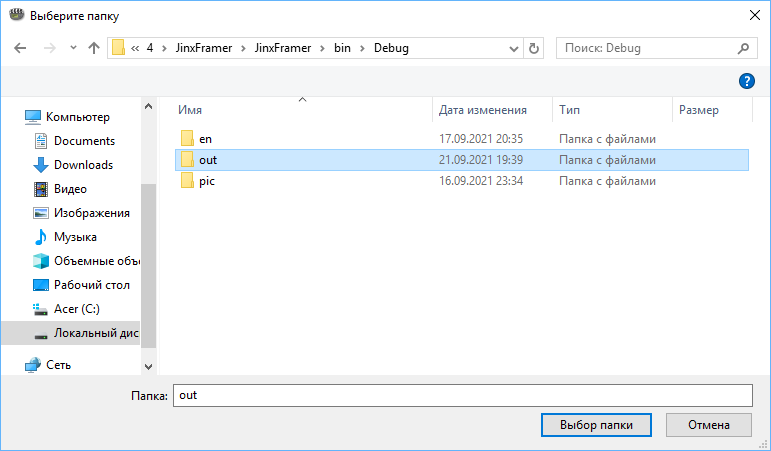Refresh the Debug folder view
771x451 pixels.
click(x=534, y=48)
